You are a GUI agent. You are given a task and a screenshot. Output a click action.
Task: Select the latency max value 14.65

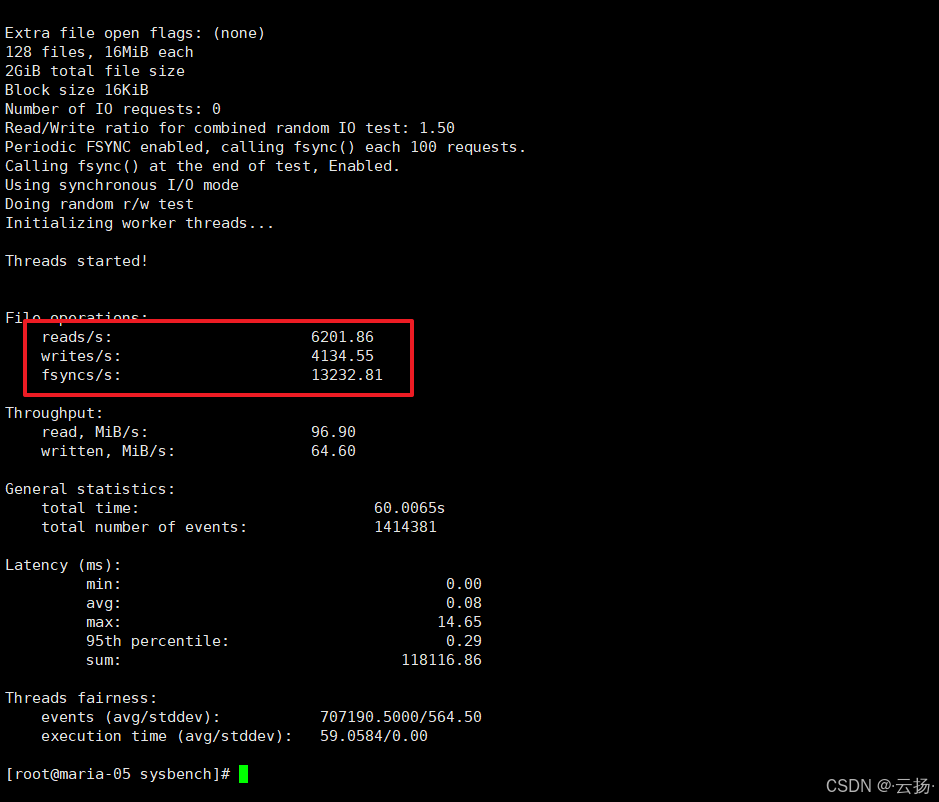pos(459,622)
